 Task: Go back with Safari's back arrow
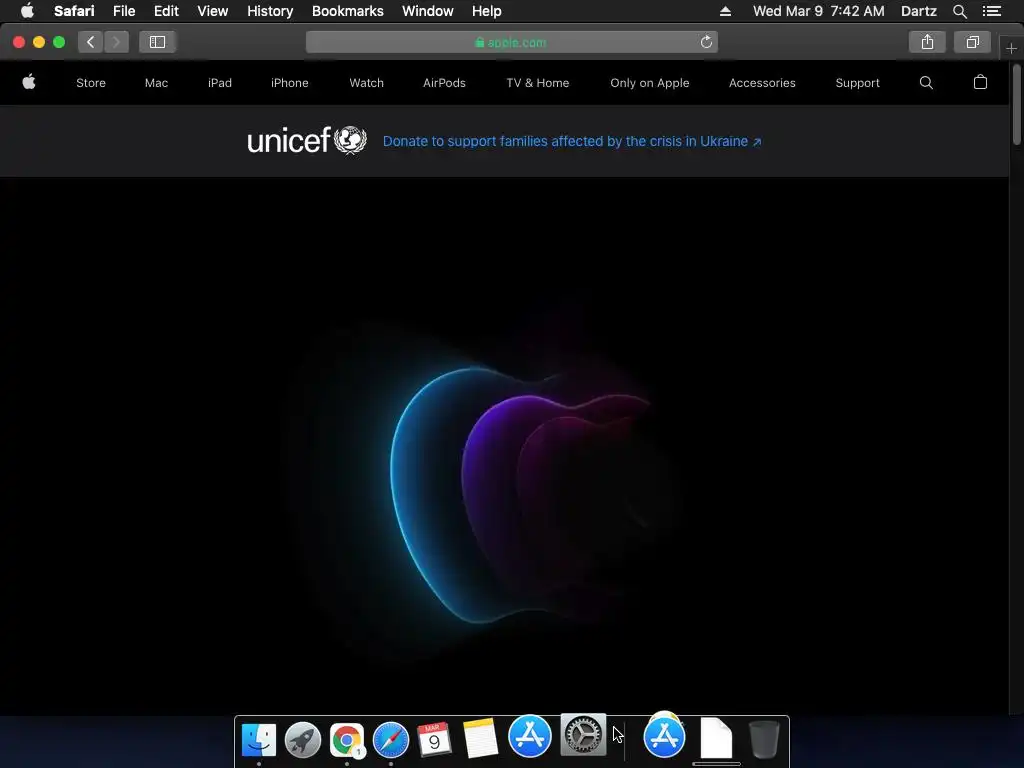pyautogui.click(x=91, y=42)
